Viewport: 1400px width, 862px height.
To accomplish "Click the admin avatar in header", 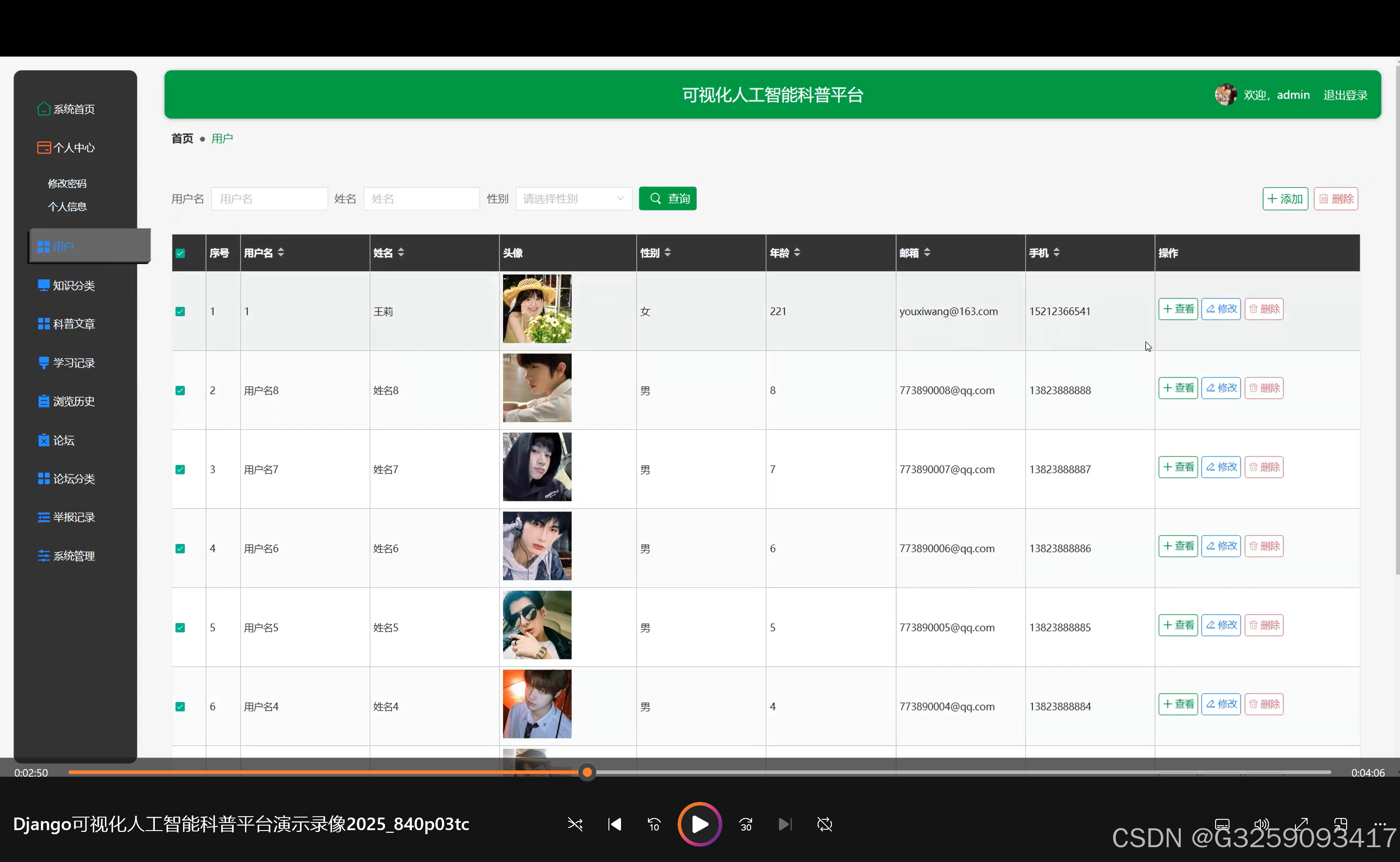I will [1225, 95].
